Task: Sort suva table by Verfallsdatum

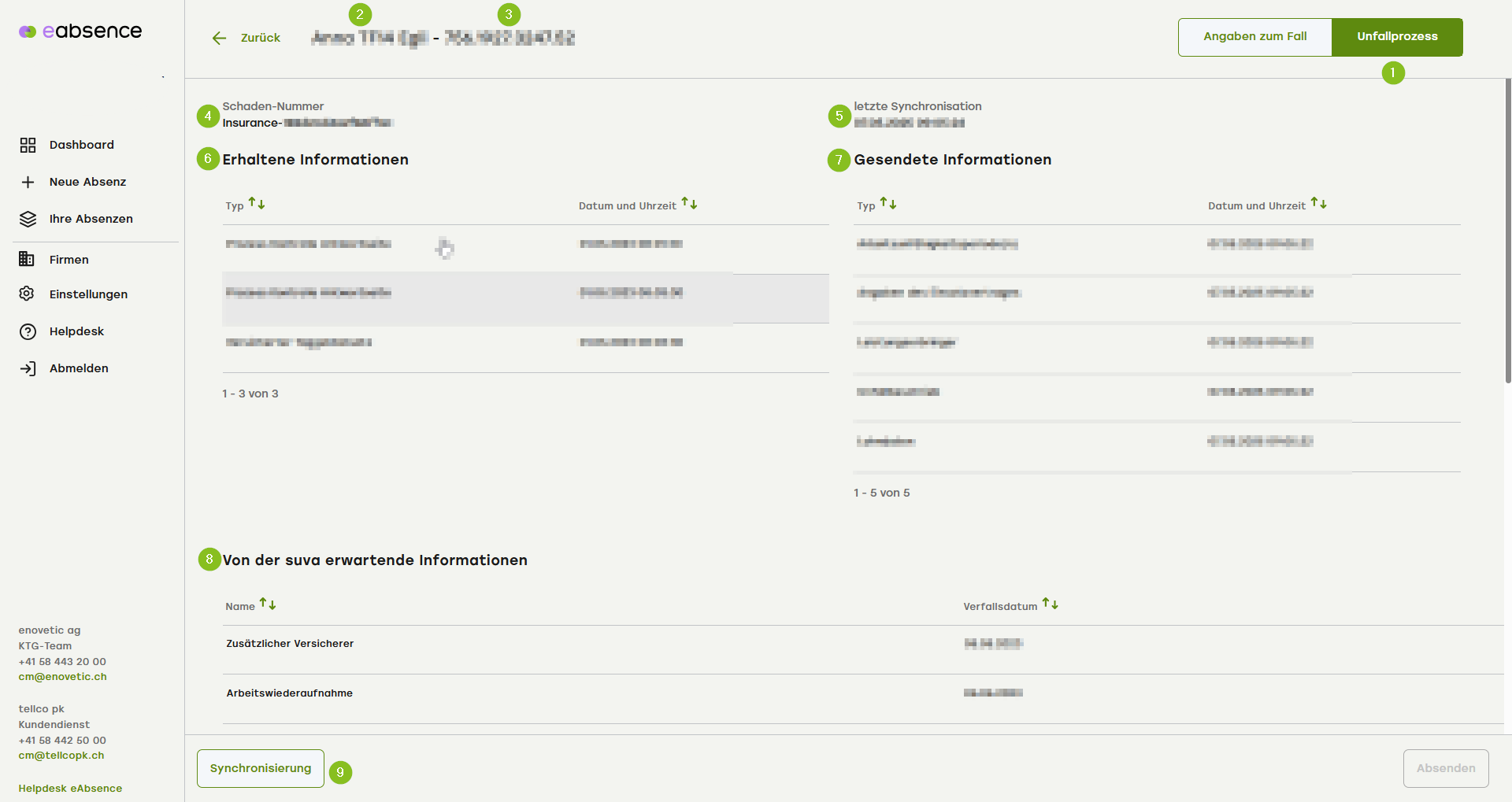Action: pos(1050,604)
